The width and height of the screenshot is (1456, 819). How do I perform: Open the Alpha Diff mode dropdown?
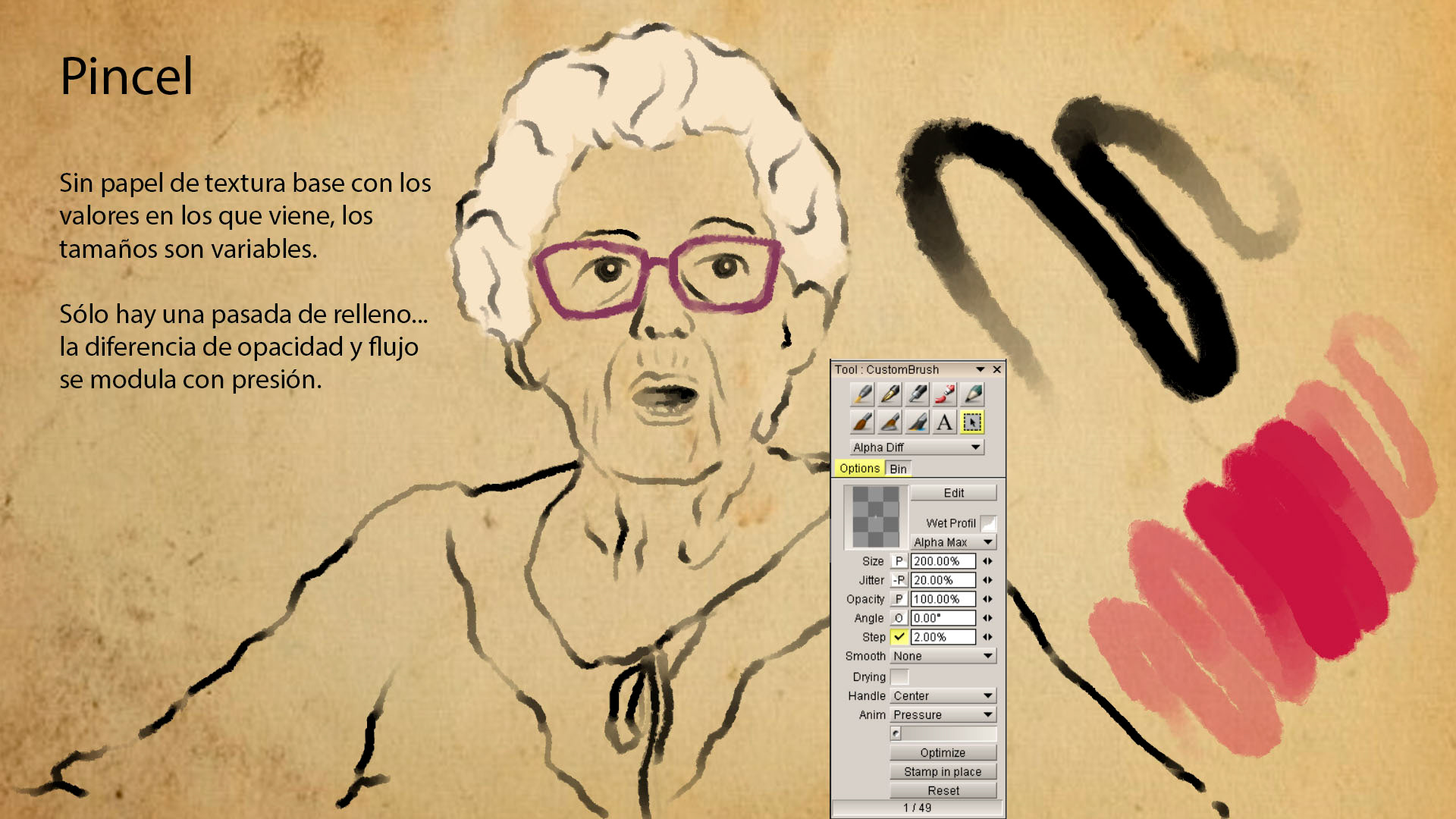click(x=917, y=447)
